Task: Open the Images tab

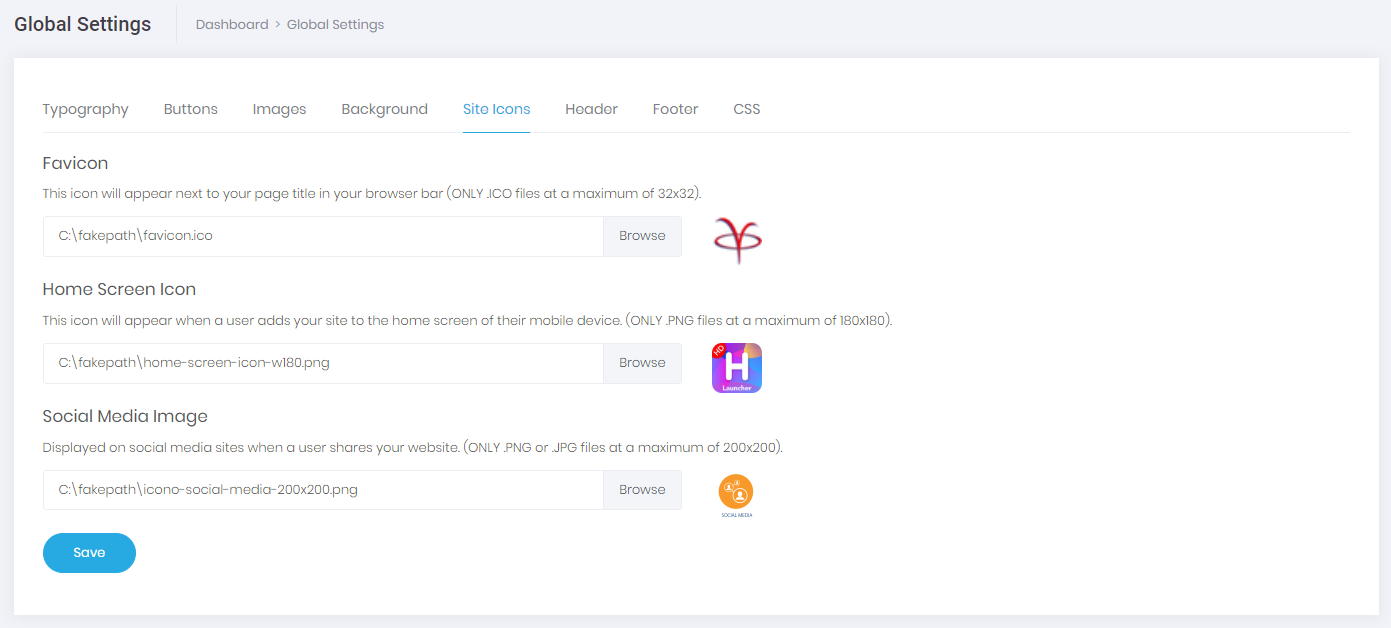Action: pos(279,109)
